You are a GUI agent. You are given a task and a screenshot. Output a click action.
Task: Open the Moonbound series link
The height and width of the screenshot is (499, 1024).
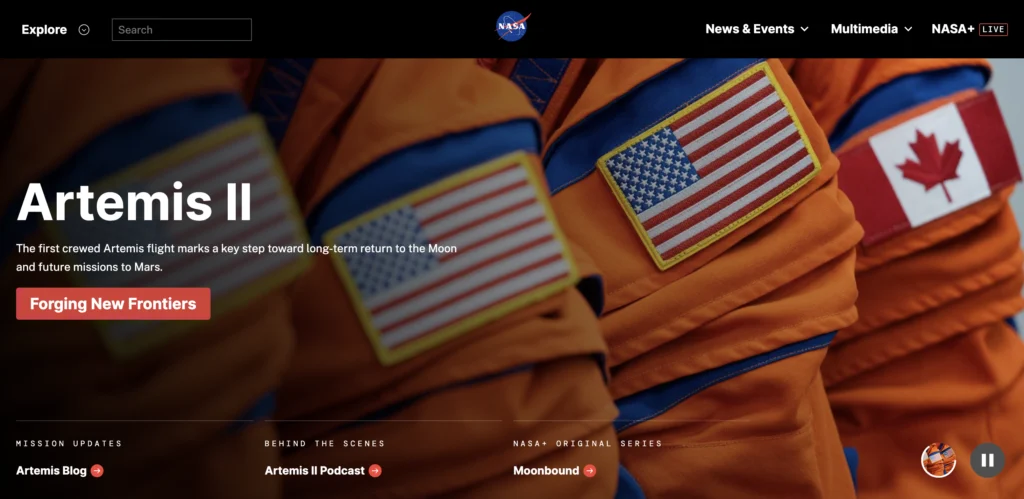coord(546,470)
